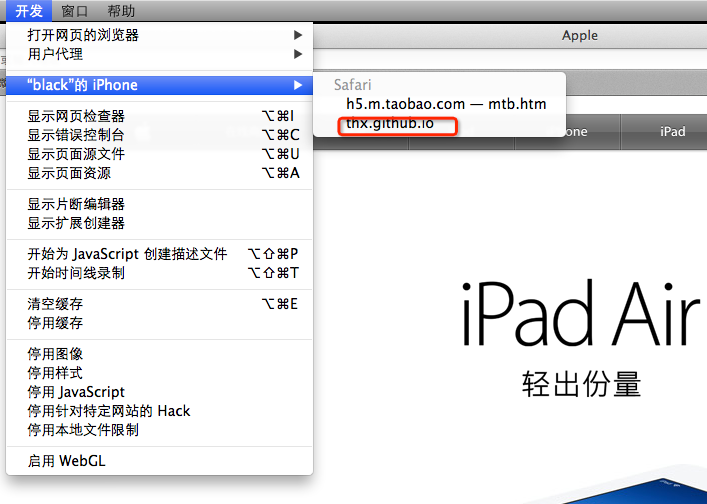
Task: Click 轻出份量 tagline text
Action: coord(581,384)
